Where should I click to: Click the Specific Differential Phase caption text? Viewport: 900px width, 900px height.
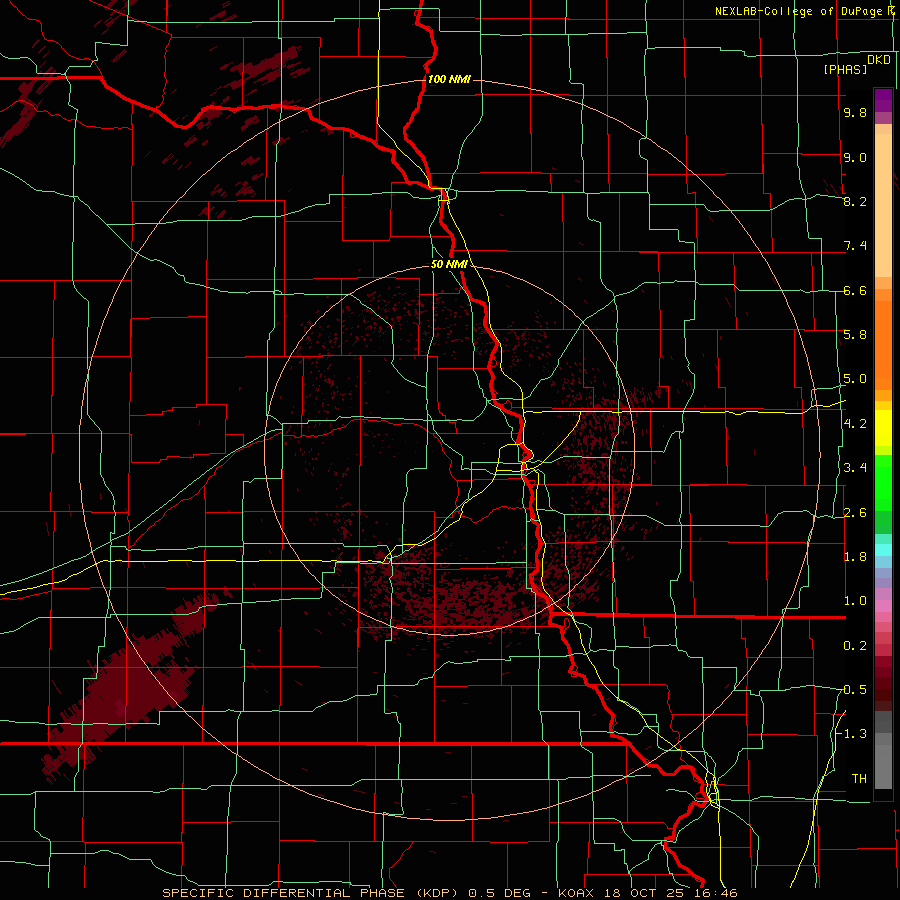449,893
